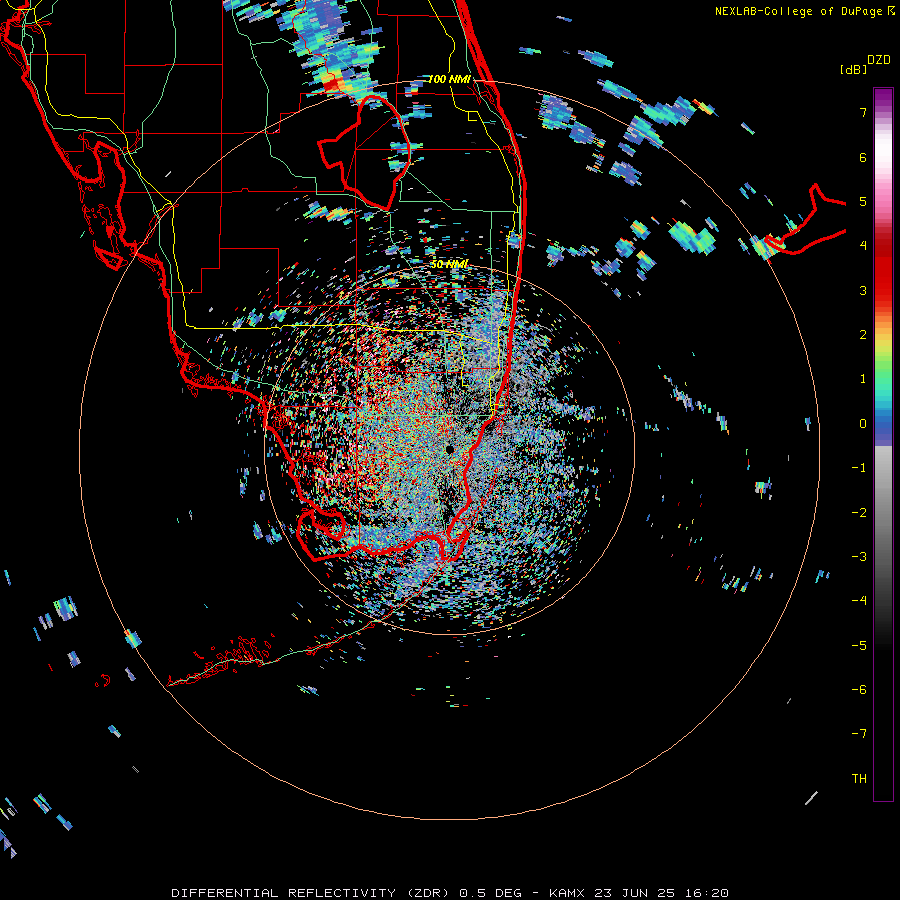Viewport: 900px width, 900px height.
Task: Click the 100 NMI range ring label
Action: tap(449, 79)
